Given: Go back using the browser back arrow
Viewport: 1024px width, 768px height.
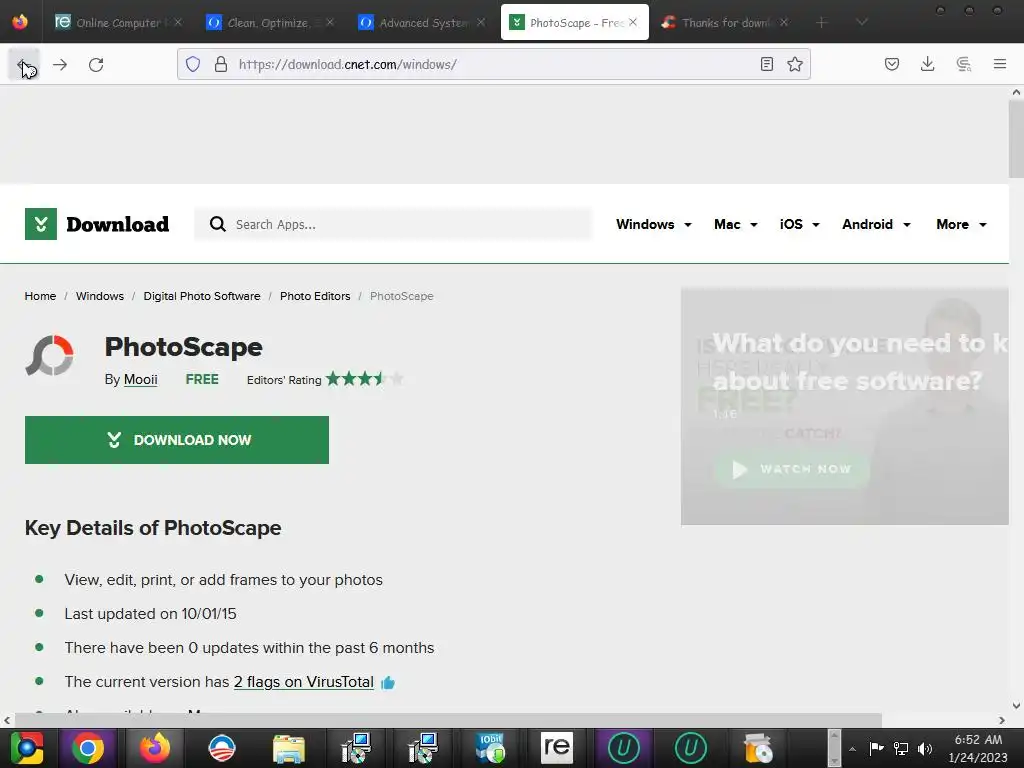Looking at the screenshot, I should click(x=24, y=65).
